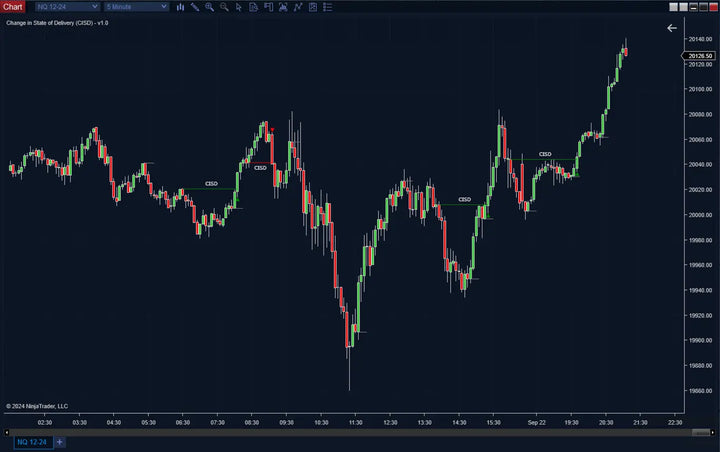The height and width of the screenshot is (452, 720).
Task: Select the NQ 12-24 tab at bottom
Action: pos(31,441)
